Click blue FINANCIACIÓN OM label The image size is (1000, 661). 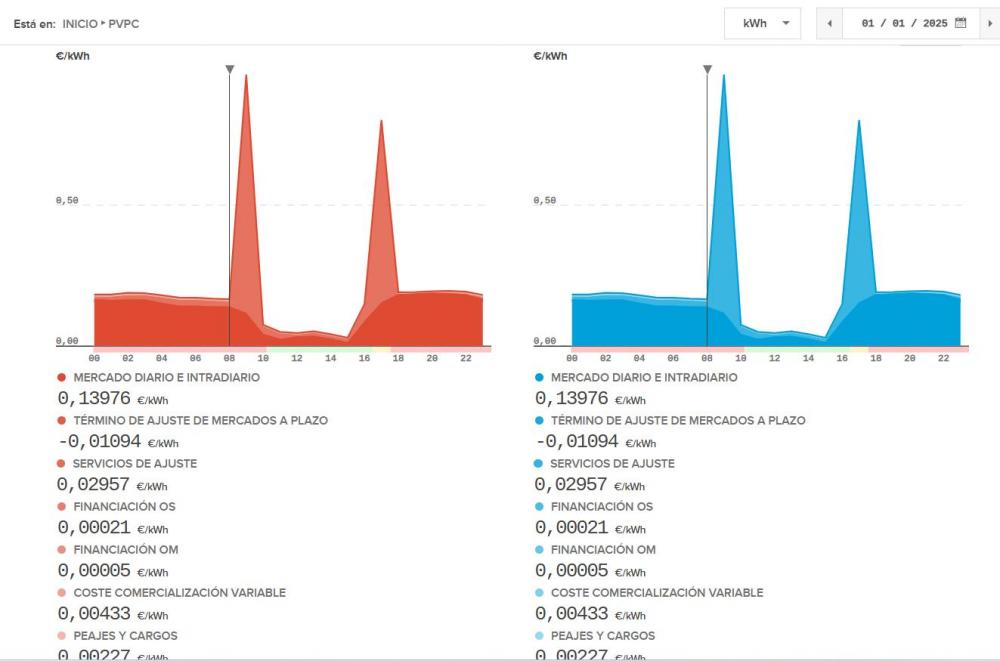[603, 549]
